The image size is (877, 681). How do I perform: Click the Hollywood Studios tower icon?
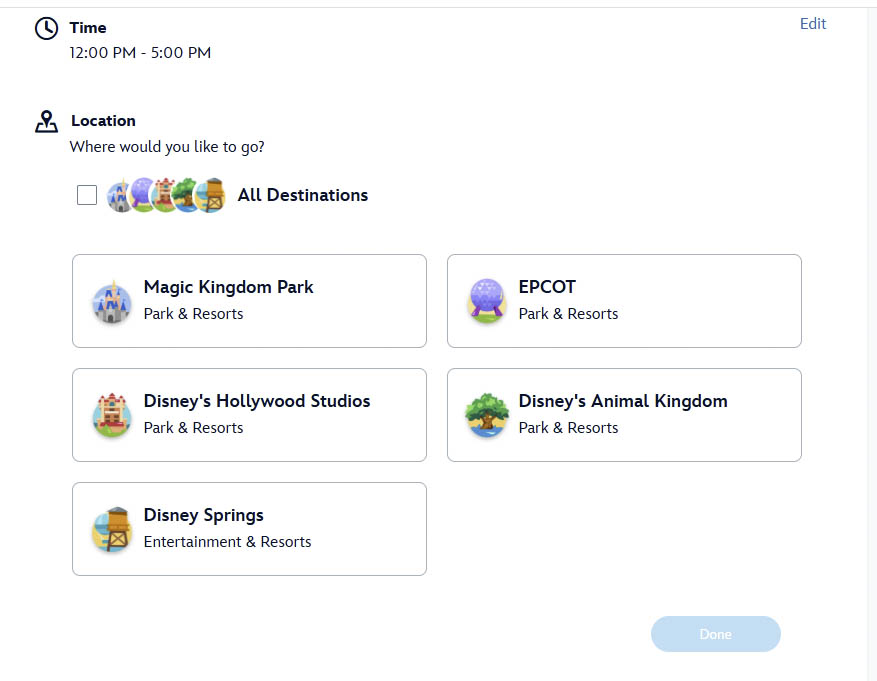point(112,416)
